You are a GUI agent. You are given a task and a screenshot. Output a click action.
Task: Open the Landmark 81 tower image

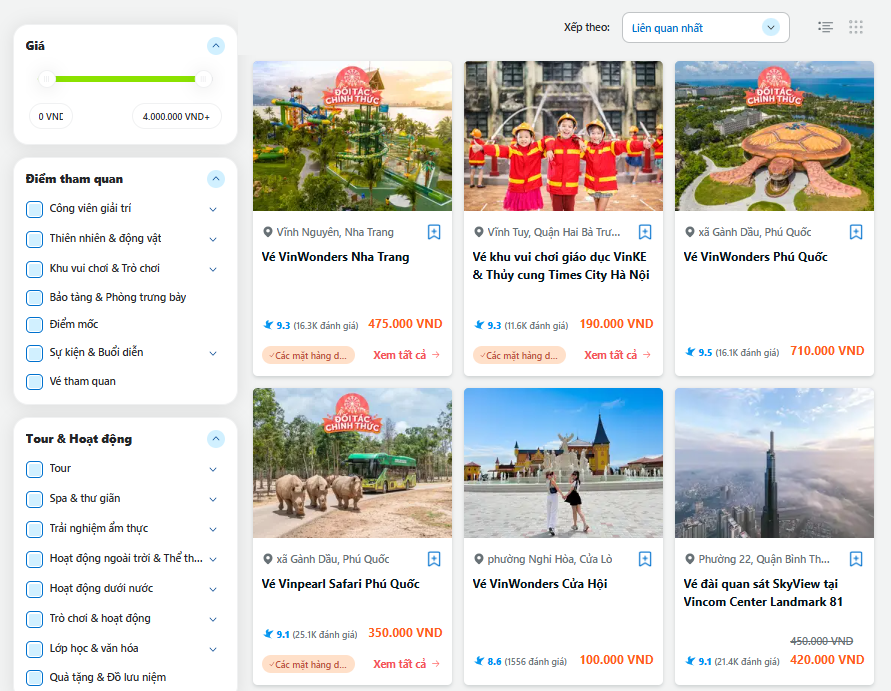point(775,463)
